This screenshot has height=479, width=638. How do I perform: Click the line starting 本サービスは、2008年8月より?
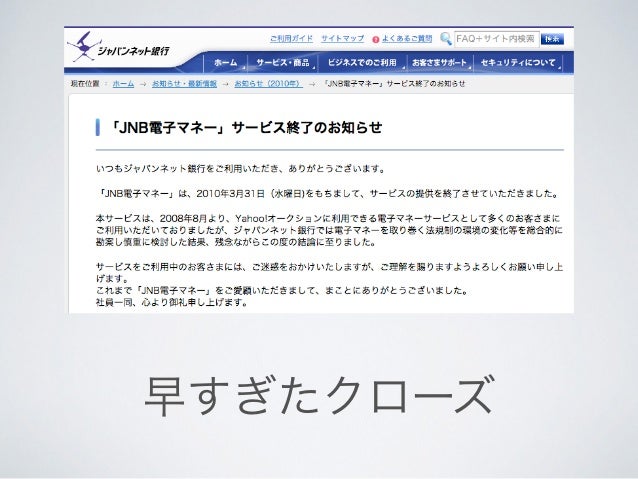[x=328, y=218]
